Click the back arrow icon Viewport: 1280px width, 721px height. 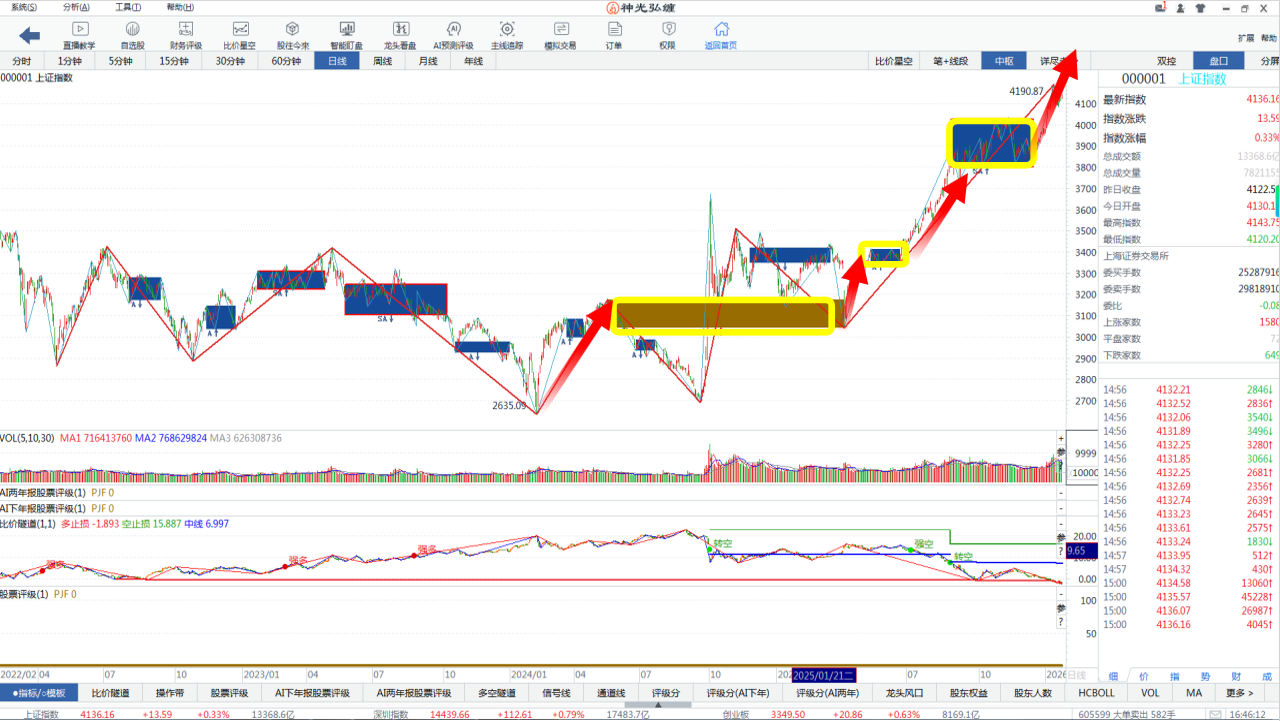click(x=30, y=36)
